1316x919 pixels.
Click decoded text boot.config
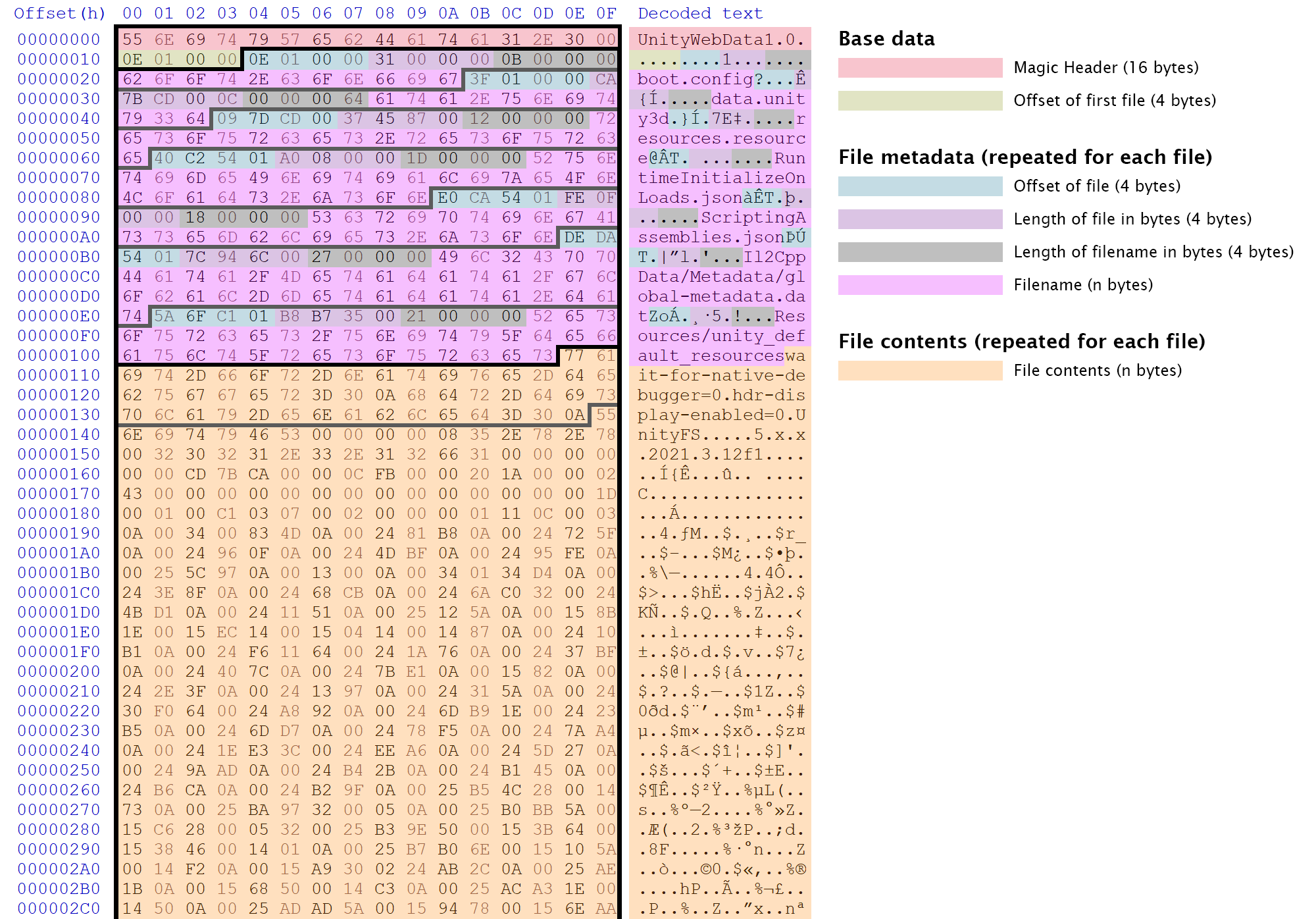[x=696, y=79]
